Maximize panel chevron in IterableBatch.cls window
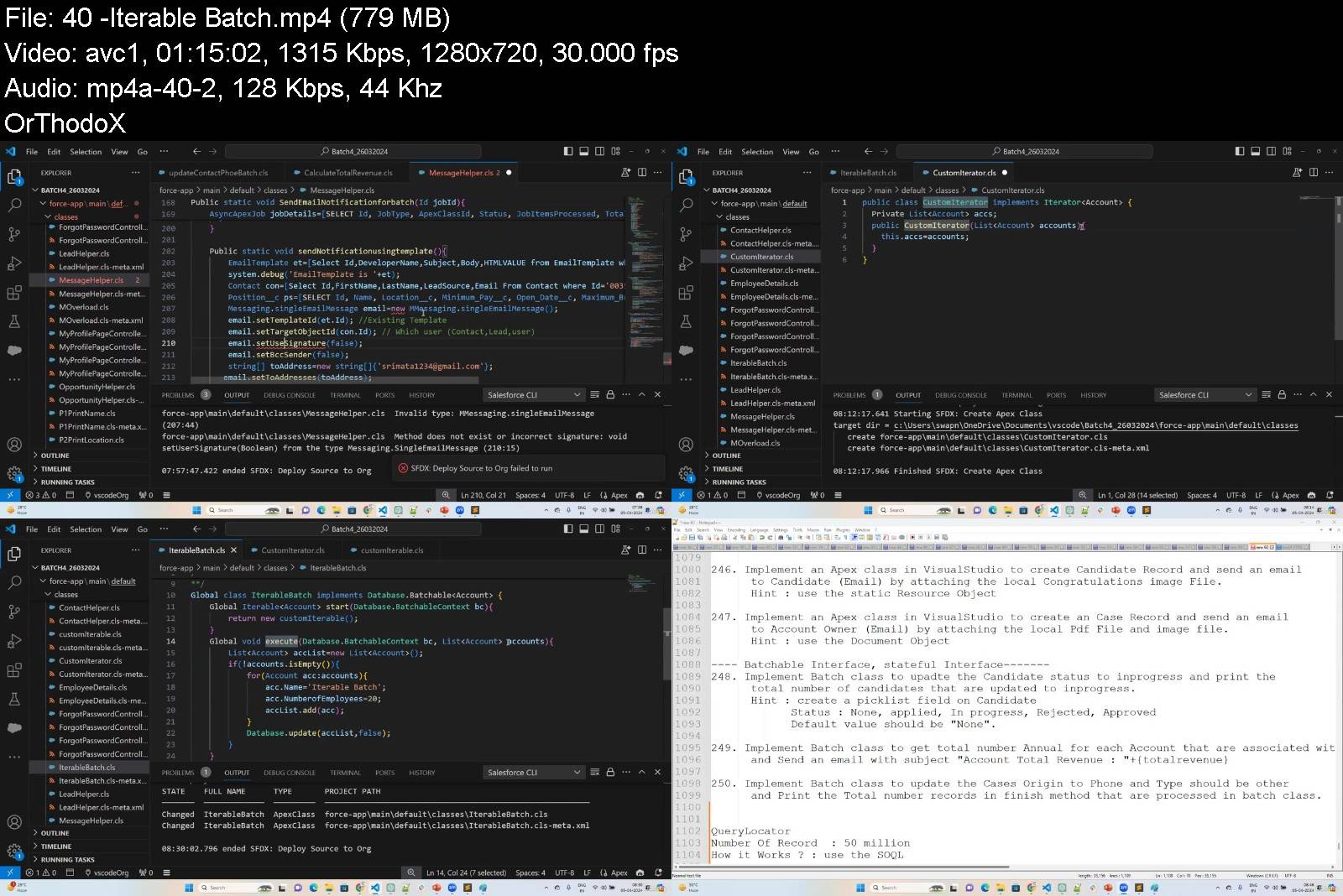Screen dimensions: 1343x896 coord(642,772)
